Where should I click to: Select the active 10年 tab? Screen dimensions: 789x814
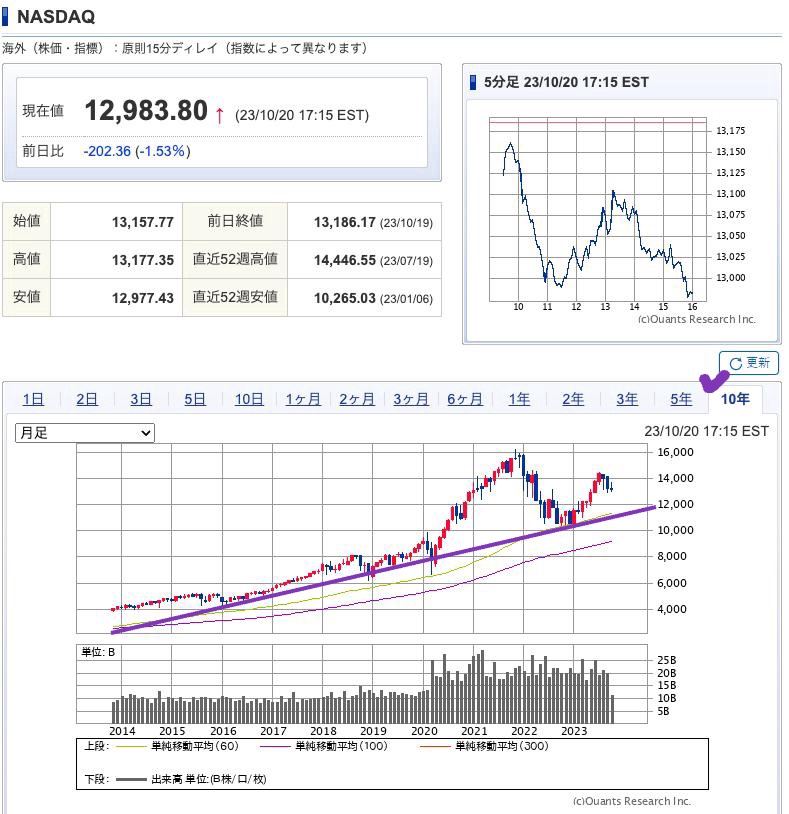coord(735,399)
